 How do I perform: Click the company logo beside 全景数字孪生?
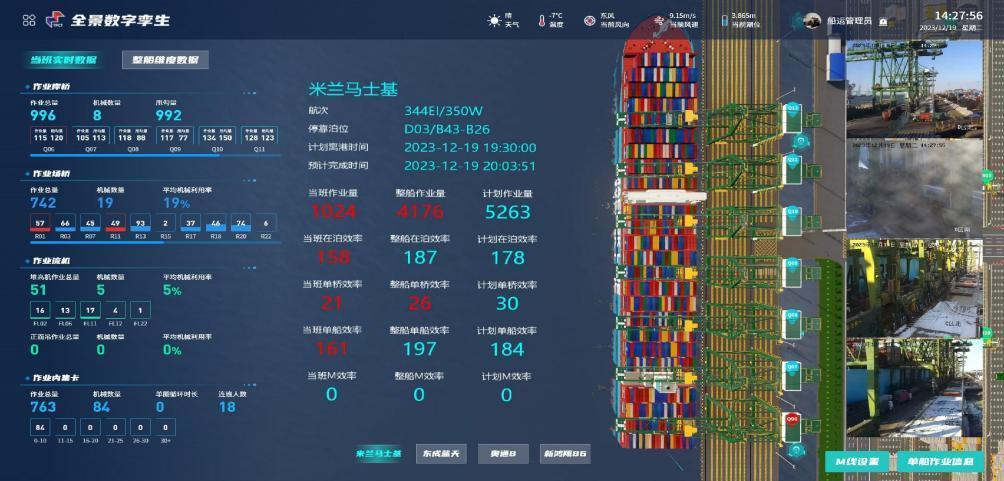pos(54,20)
